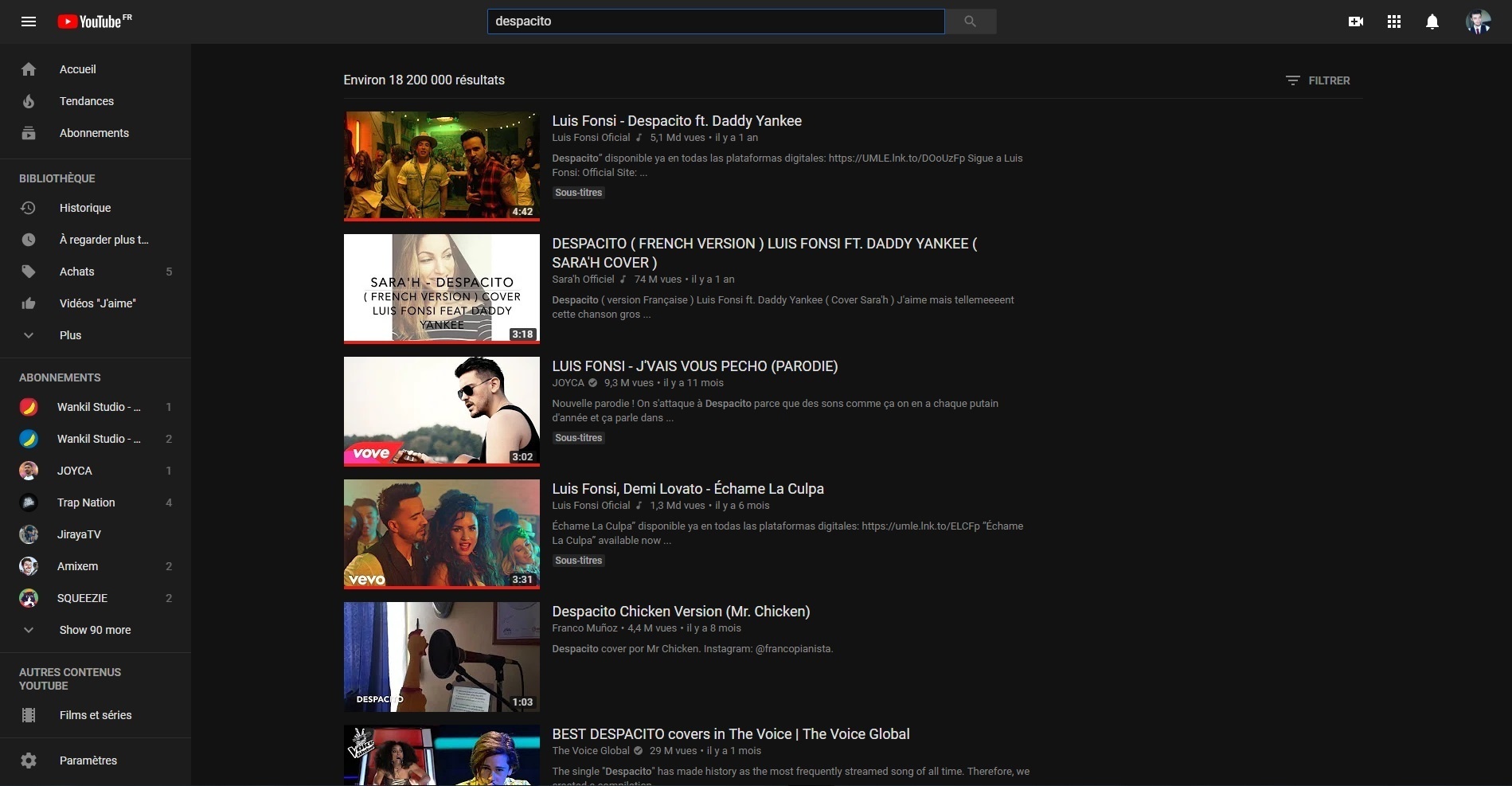
Task: Play Despacito Chicken Version thumbnail
Action: tap(441, 656)
